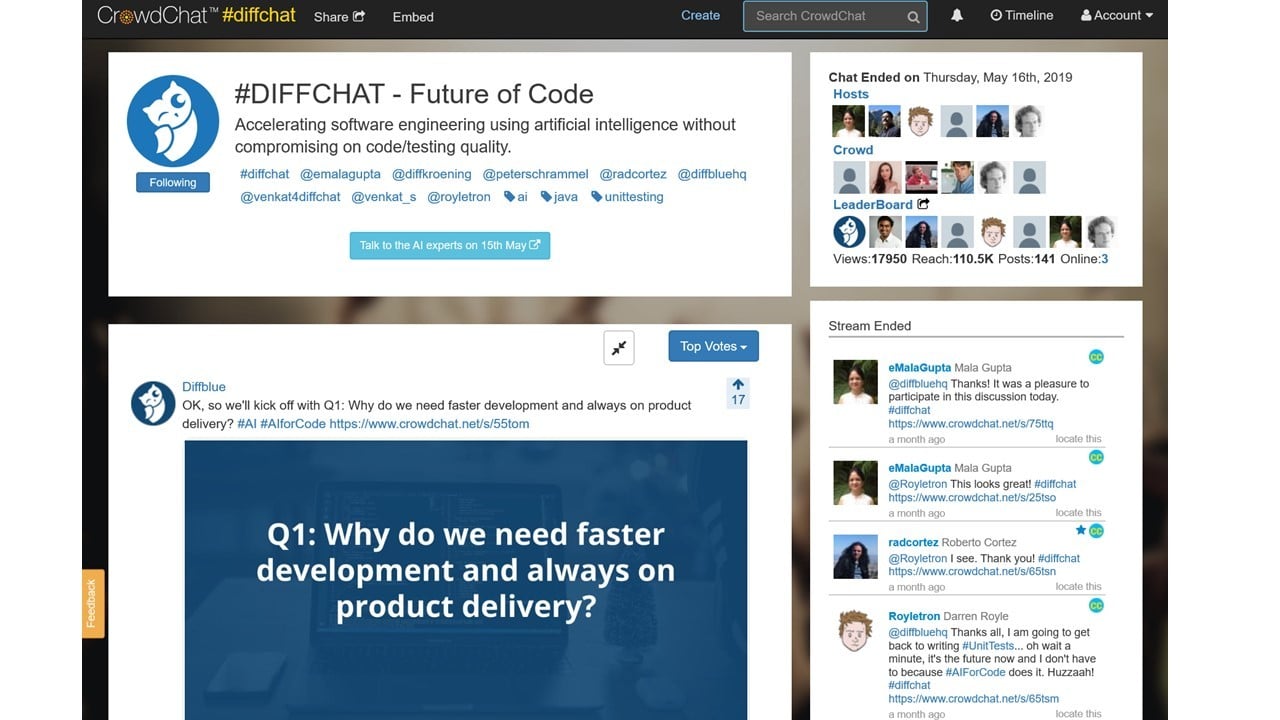
Task: Click the second crowd member avatar
Action: [x=885, y=177]
